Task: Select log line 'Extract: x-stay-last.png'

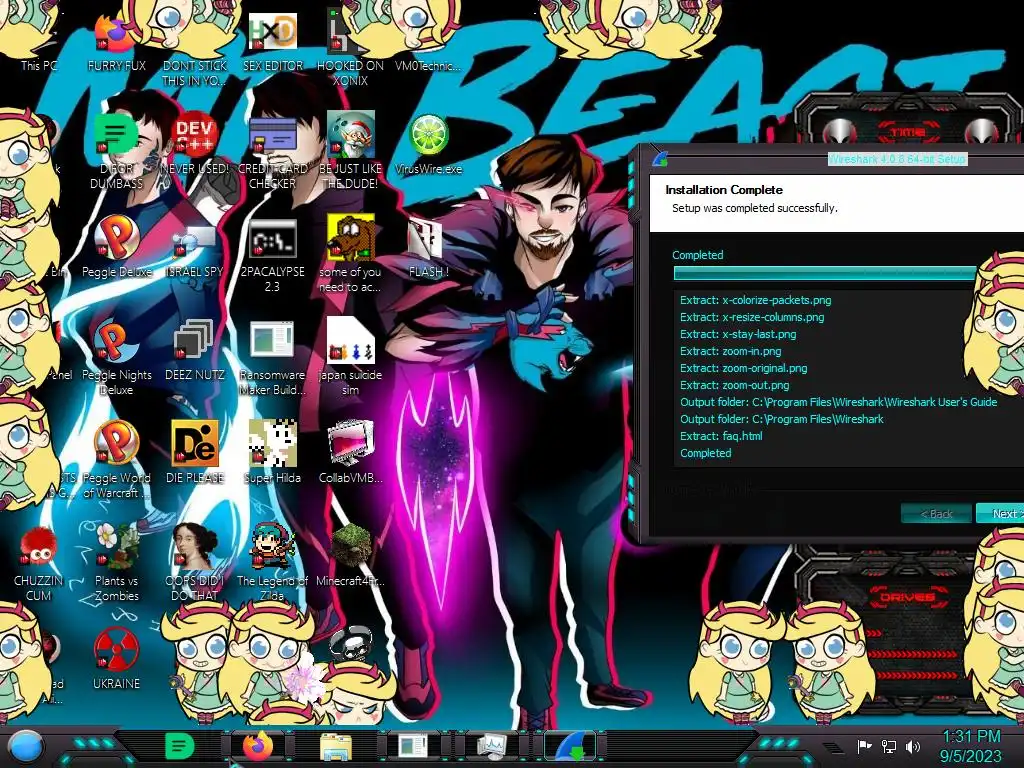Action: [738, 334]
